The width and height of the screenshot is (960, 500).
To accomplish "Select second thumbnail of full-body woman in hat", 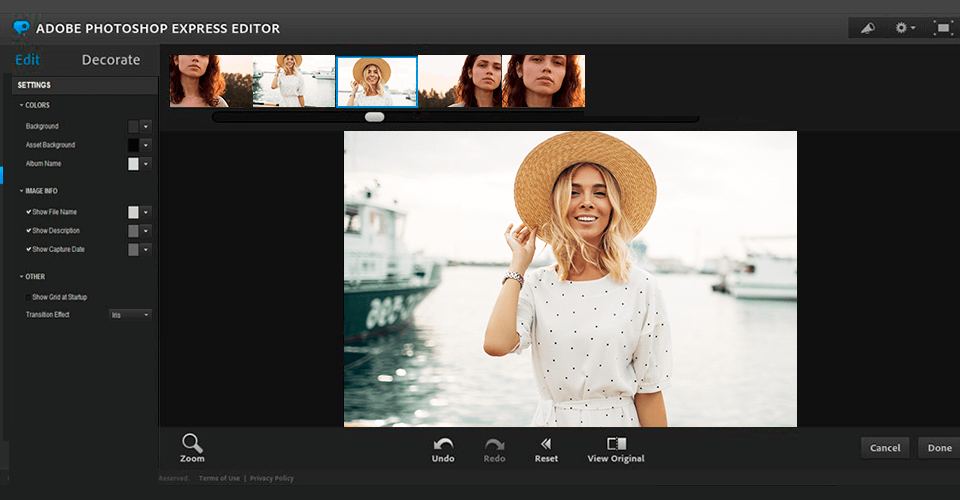I will [294, 81].
